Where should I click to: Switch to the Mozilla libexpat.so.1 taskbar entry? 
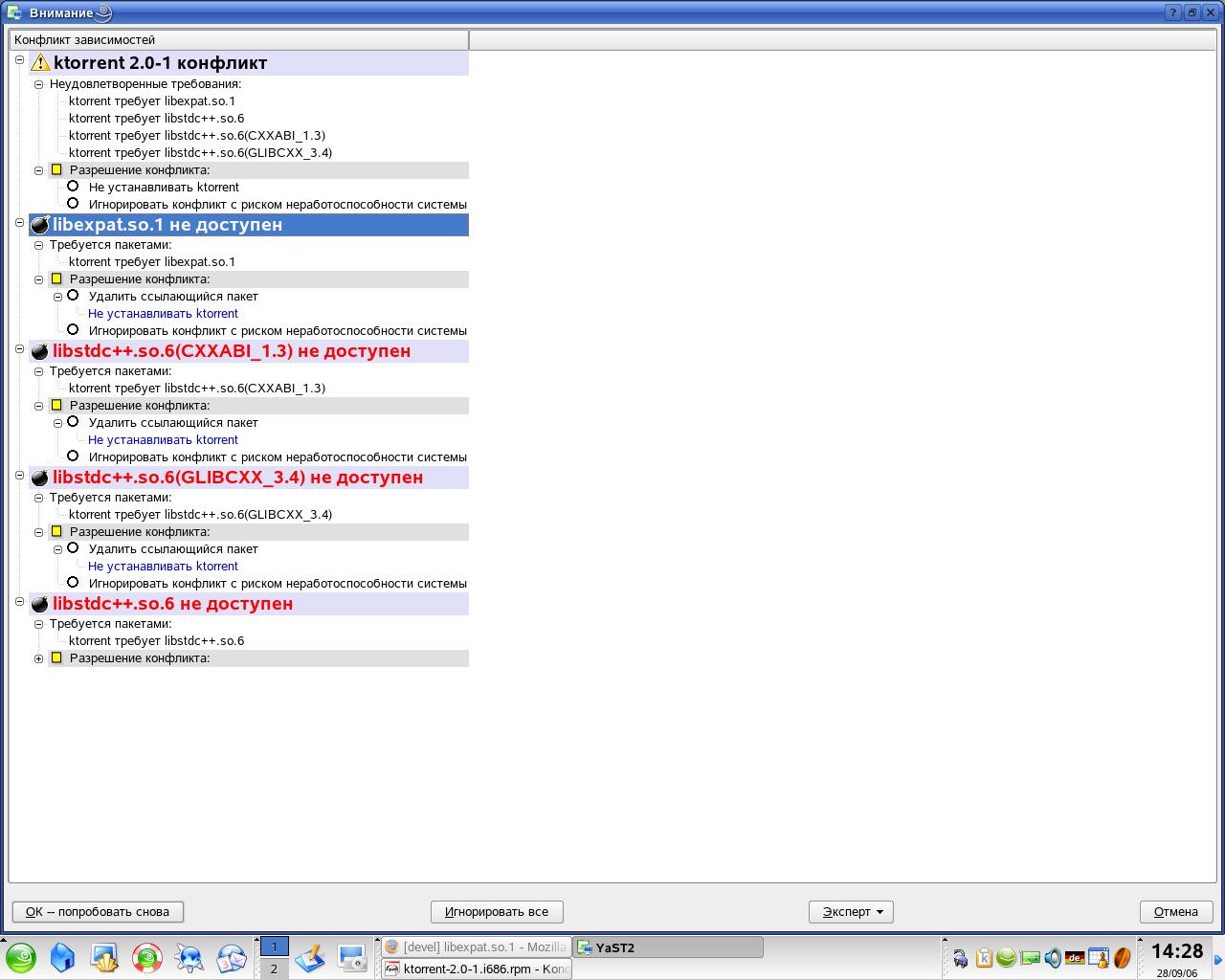point(476,947)
